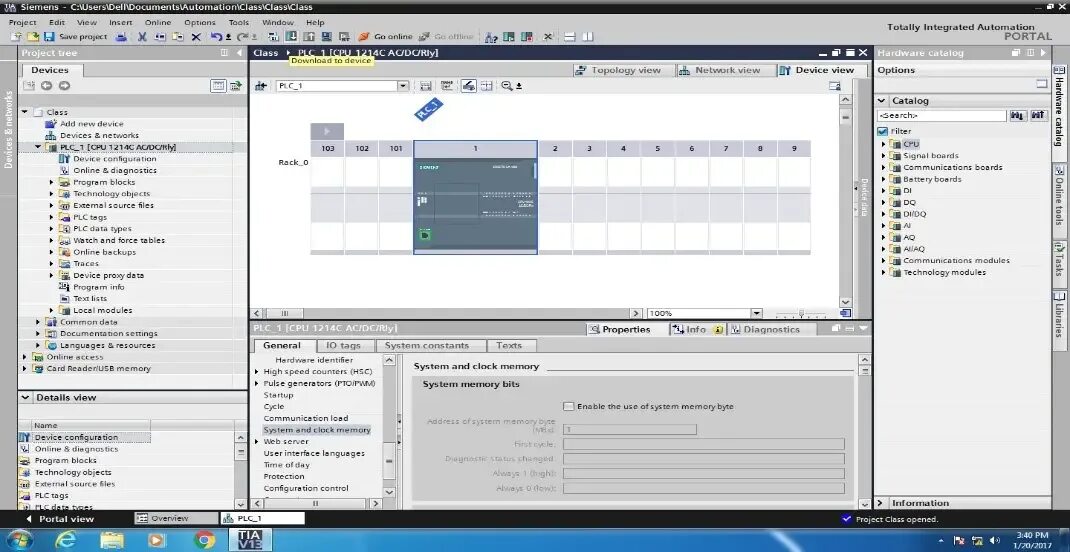The image size is (1070, 552).
Task: Open the Online menu
Action: [x=158, y=23]
